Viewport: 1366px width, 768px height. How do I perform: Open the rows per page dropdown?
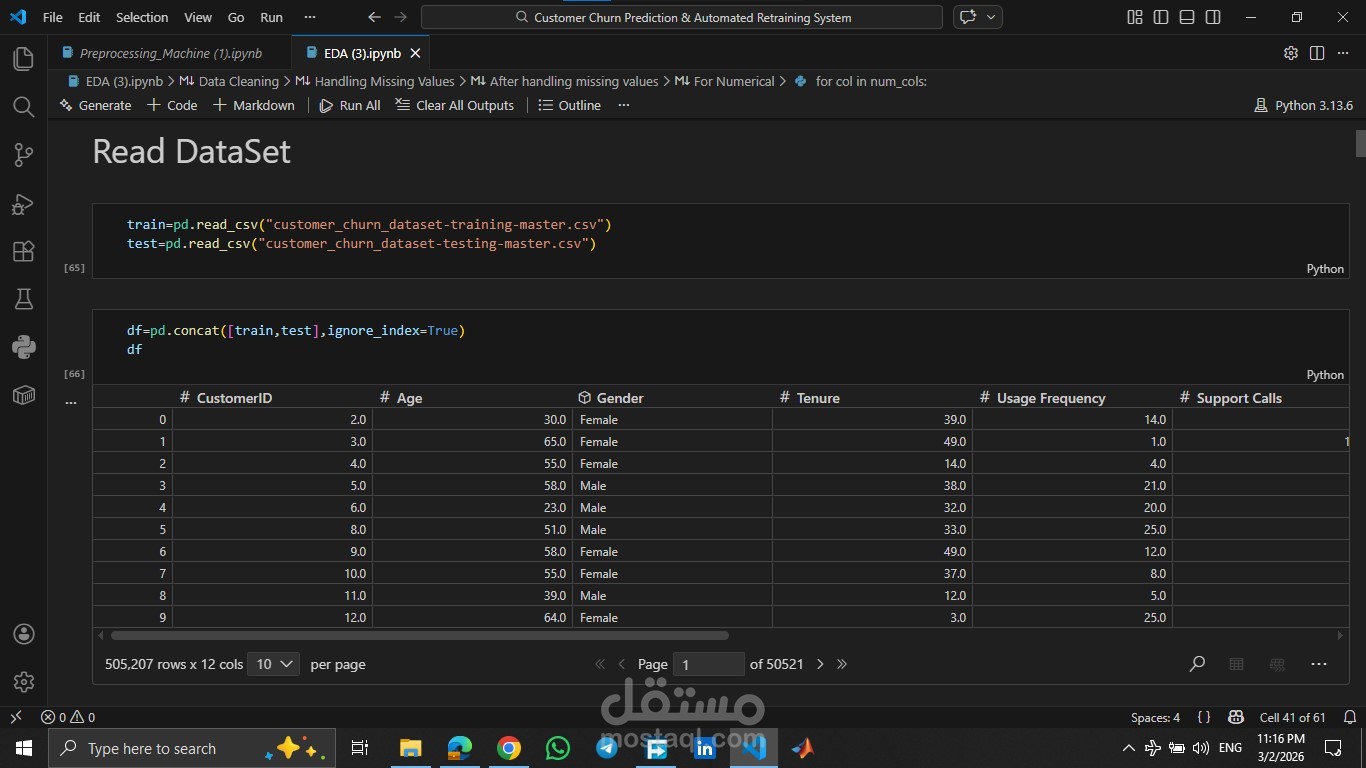274,664
